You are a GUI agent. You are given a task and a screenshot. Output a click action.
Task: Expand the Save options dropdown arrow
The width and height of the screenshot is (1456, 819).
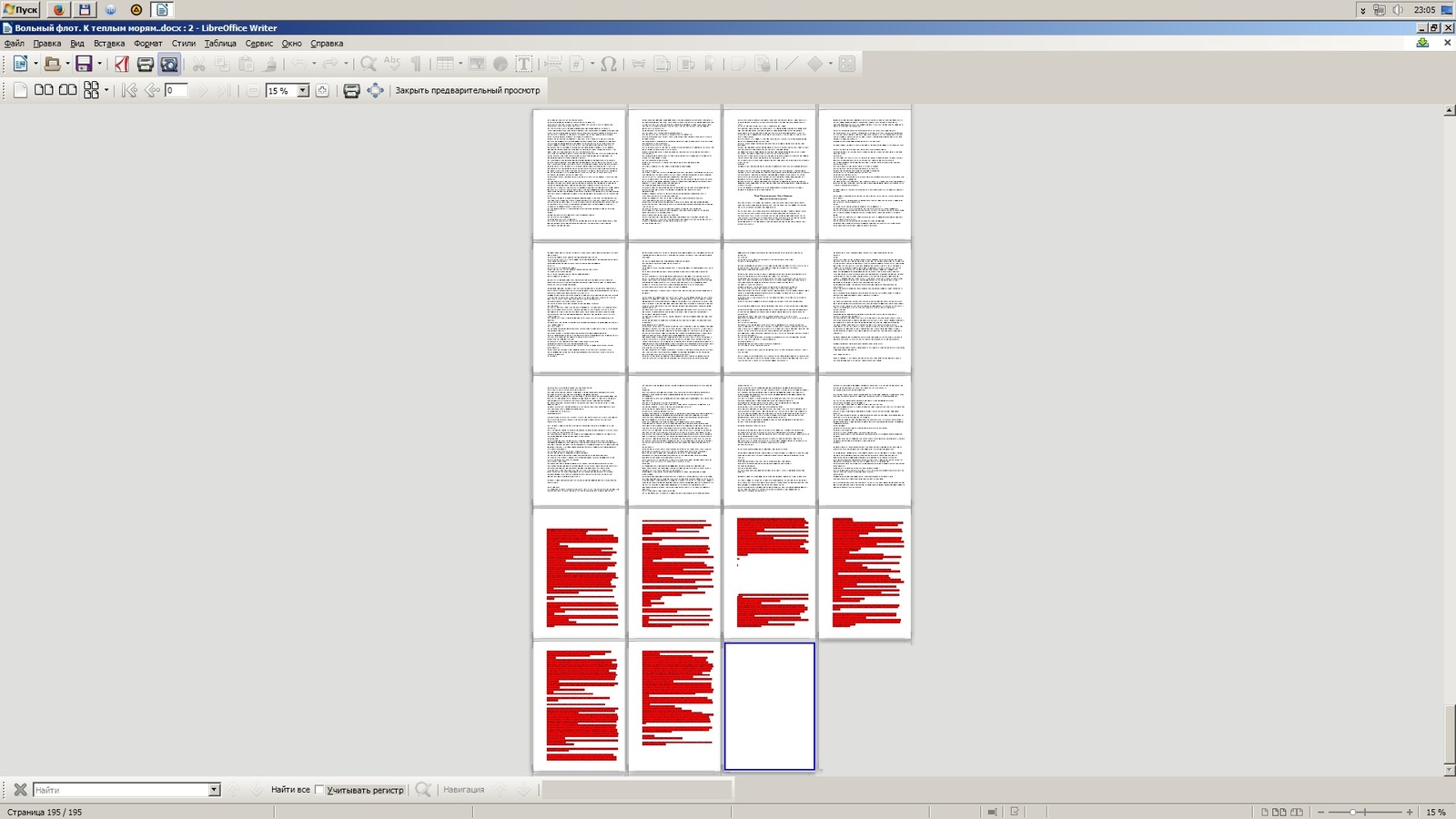(99, 64)
